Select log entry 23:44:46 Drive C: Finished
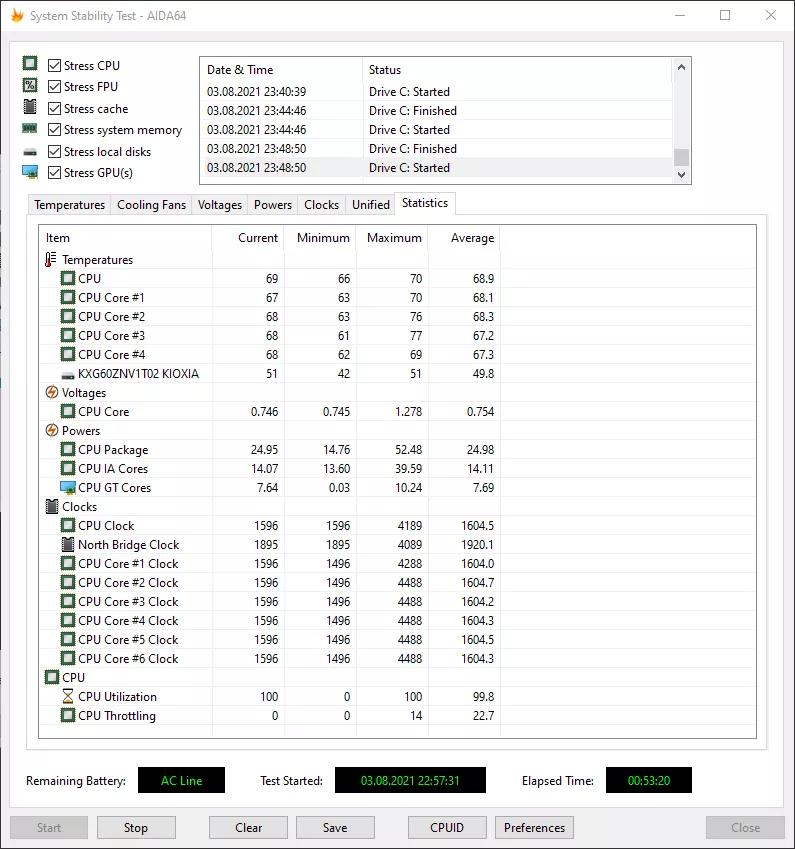The image size is (795, 849). [436, 110]
